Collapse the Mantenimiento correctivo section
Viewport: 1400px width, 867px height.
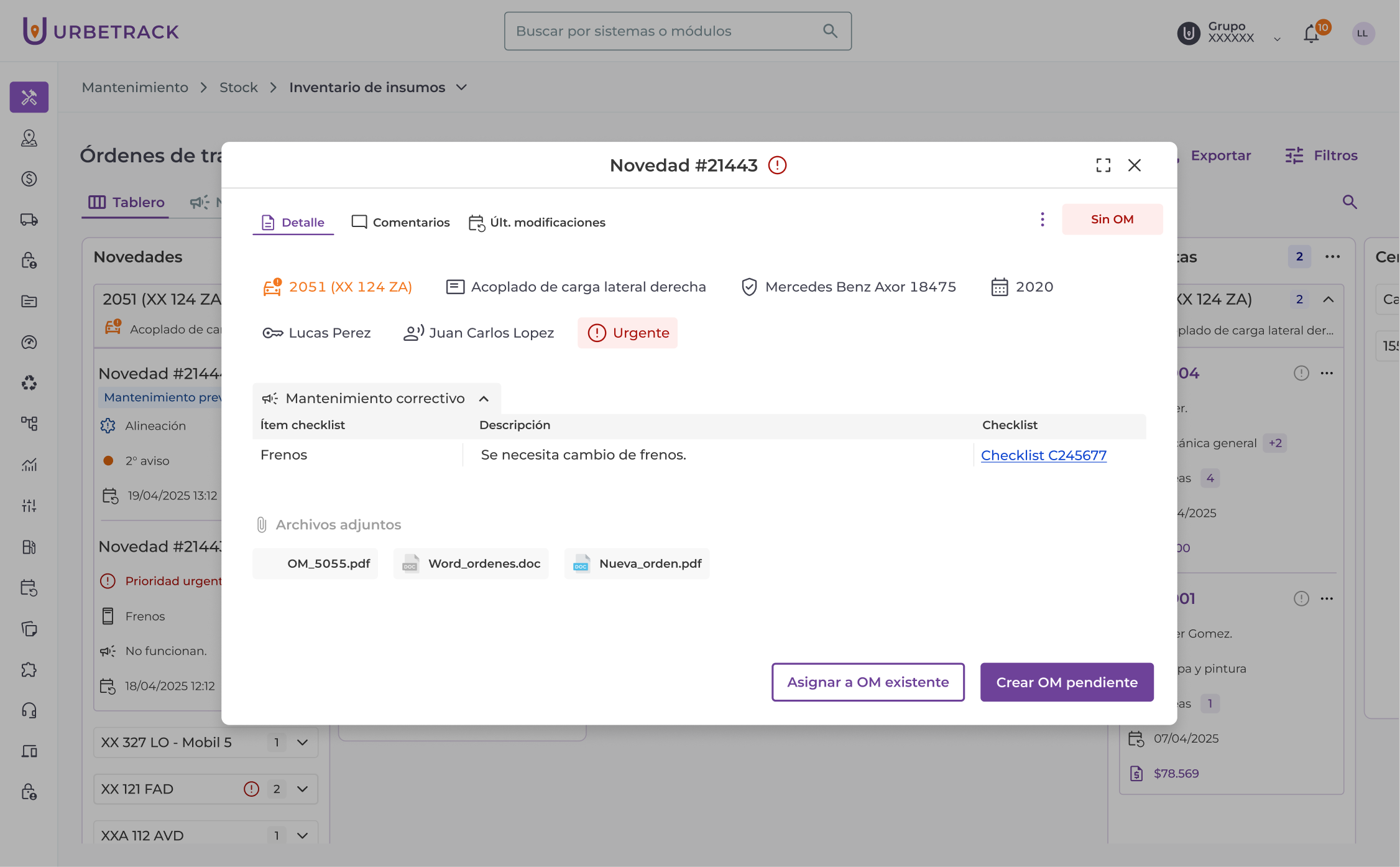pos(484,399)
